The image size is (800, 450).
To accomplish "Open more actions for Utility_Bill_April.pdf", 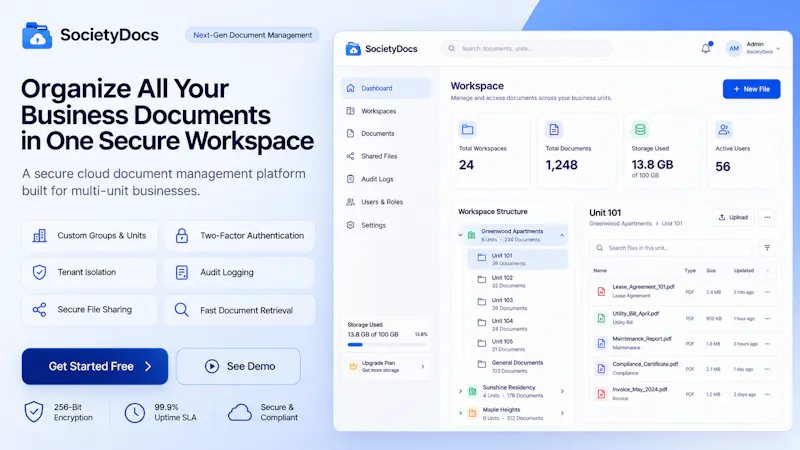I will pos(767,318).
